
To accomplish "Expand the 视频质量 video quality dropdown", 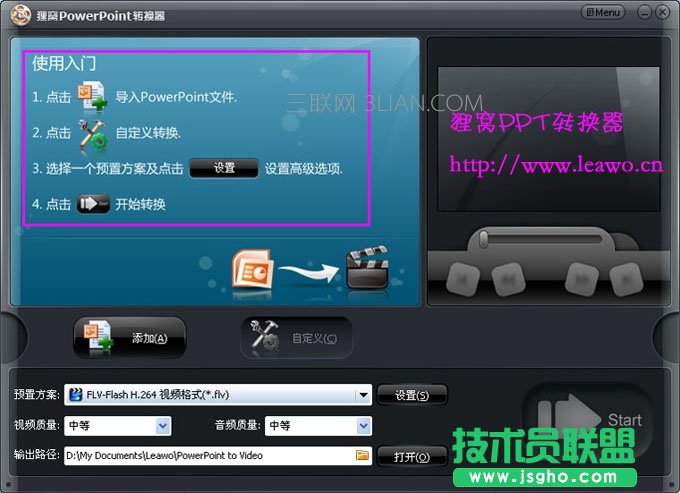I will [x=118, y=426].
